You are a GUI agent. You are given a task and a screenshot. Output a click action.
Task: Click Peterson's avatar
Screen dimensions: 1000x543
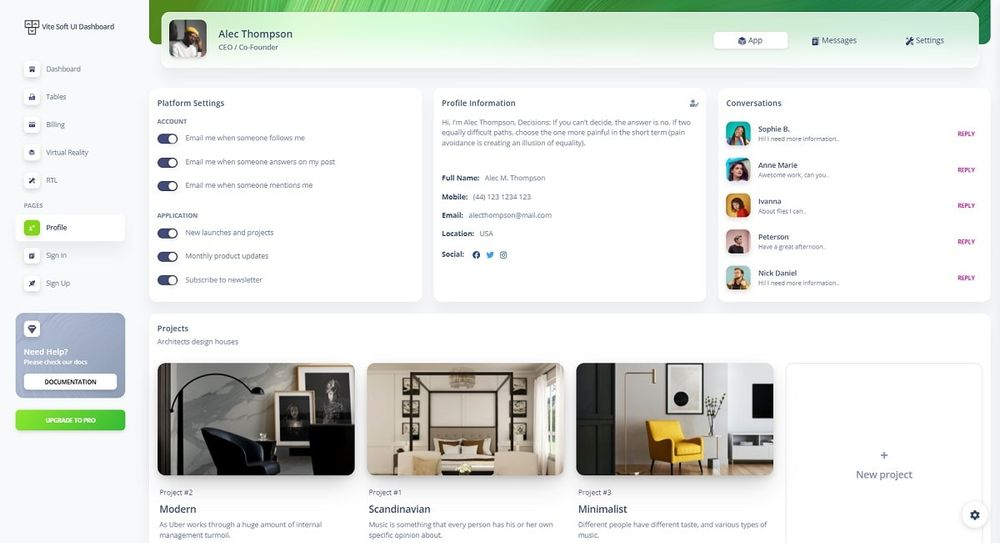[738, 242]
